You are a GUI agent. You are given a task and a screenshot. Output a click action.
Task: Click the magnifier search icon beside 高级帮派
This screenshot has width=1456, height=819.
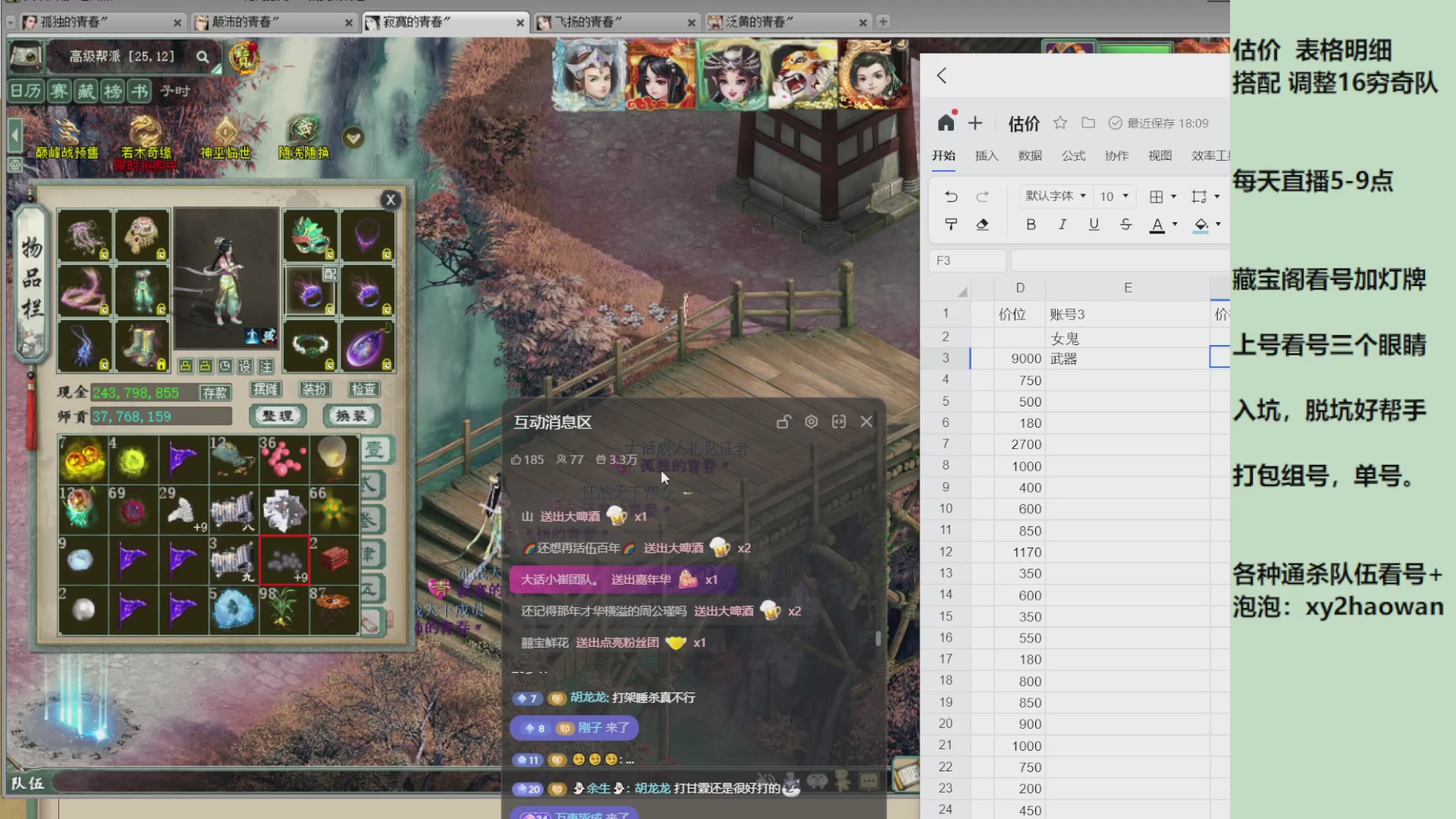coord(202,57)
